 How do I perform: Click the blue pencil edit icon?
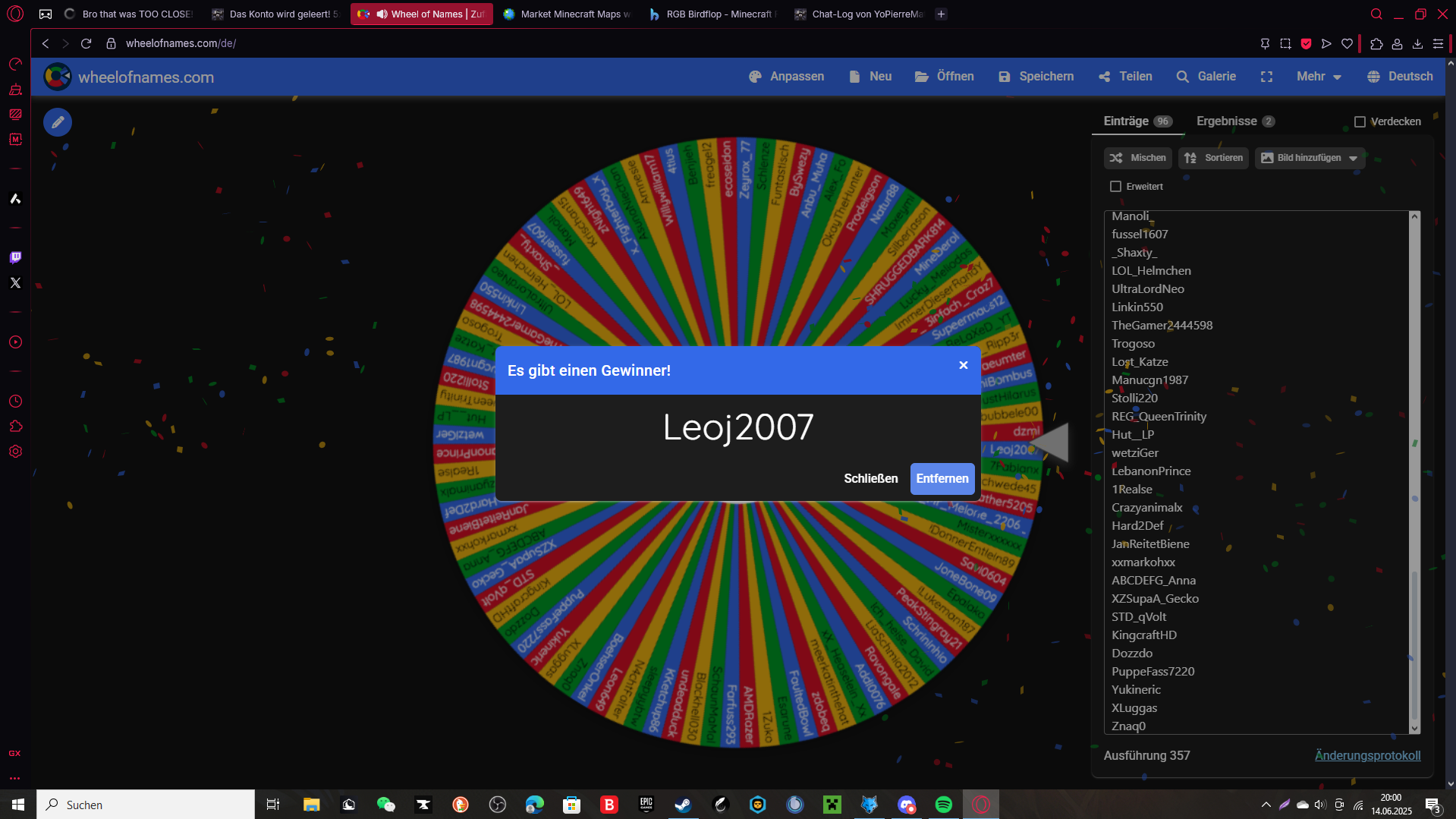[x=58, y=122]
